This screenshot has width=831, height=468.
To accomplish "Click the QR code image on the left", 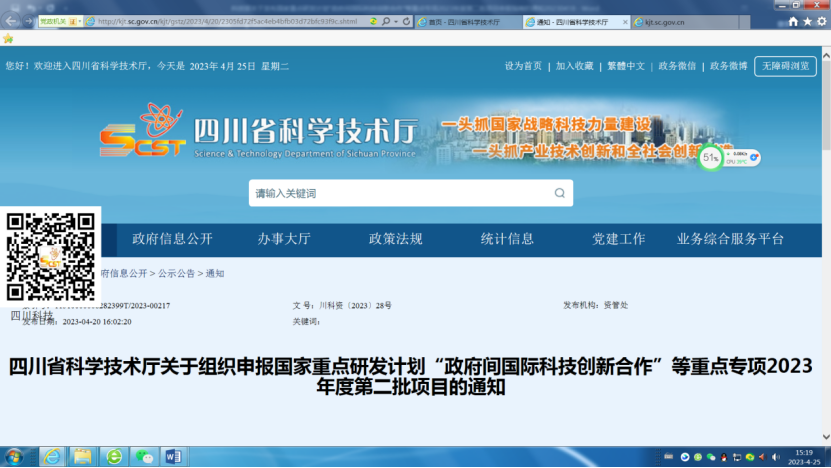I will [x=51, y=257].
